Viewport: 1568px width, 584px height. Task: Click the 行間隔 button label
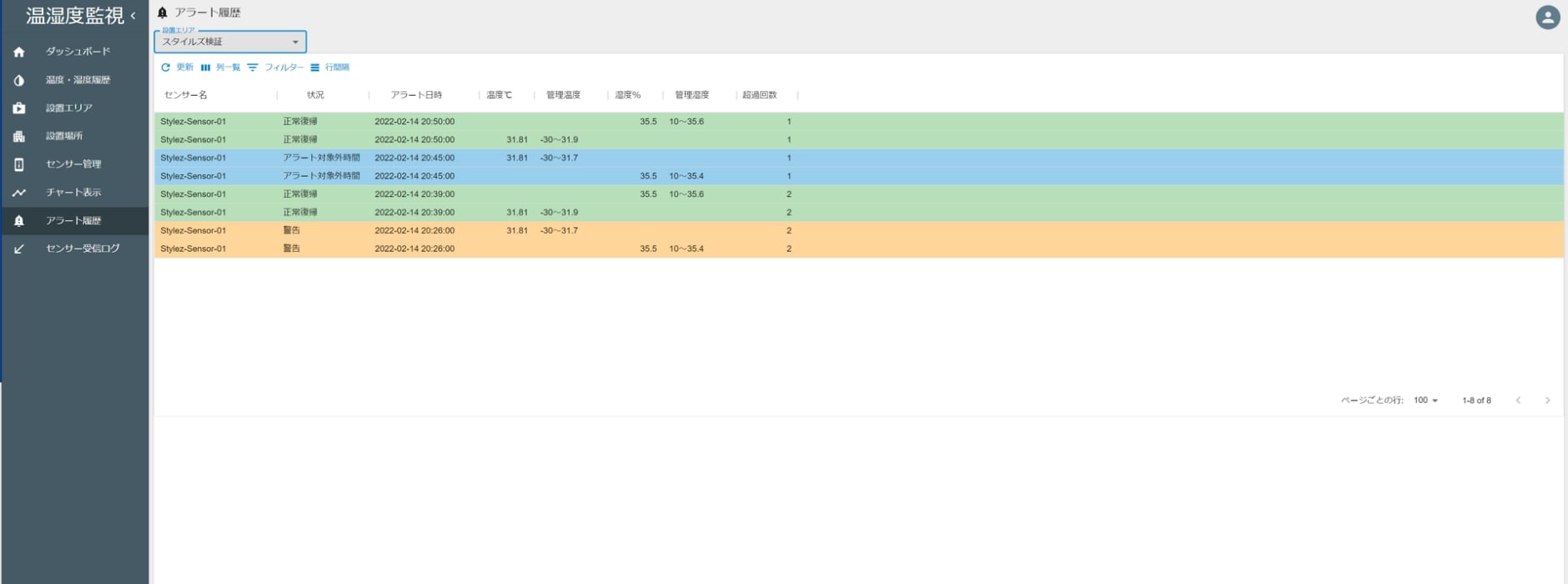coord(337,68)
